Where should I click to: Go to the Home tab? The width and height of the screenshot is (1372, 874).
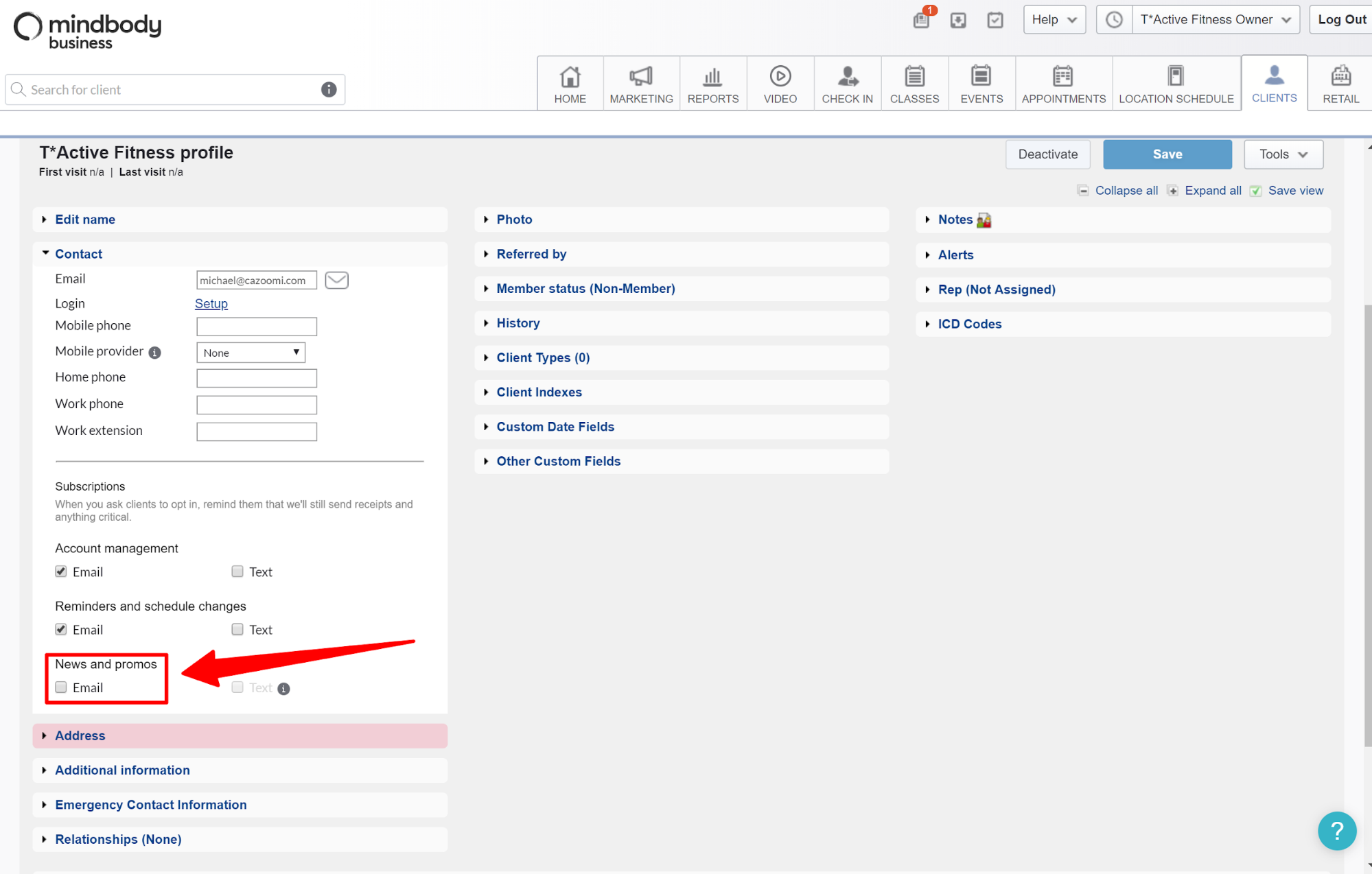tap(570, 84)
